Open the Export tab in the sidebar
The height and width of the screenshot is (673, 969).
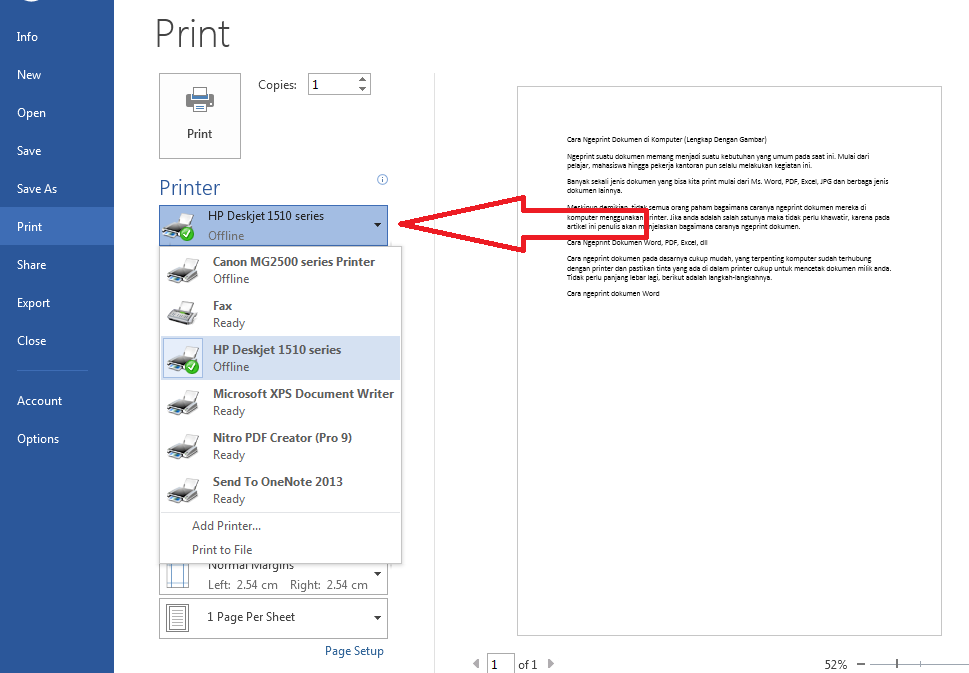click(x=57, y=303)
